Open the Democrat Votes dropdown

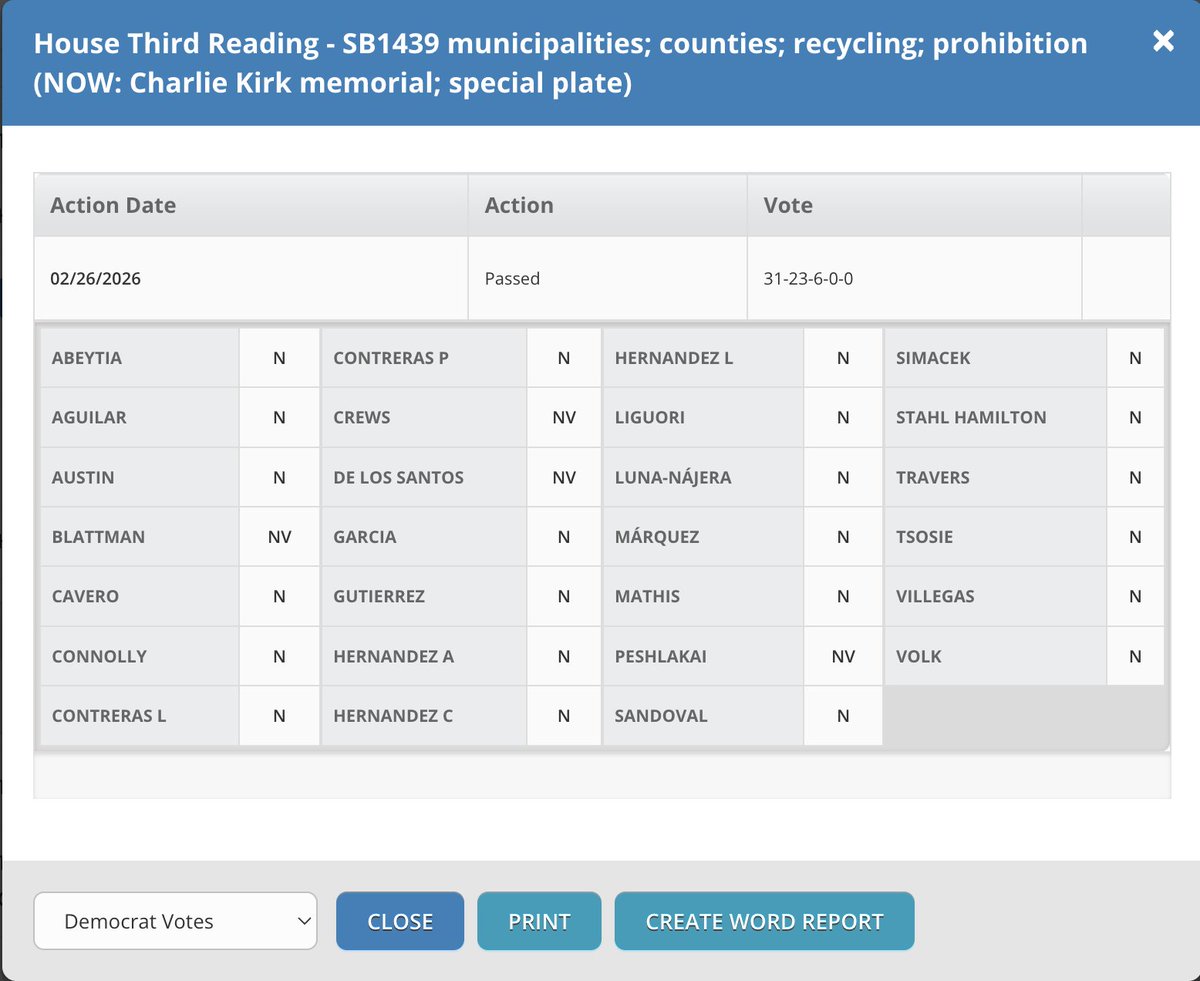(175, 921)
